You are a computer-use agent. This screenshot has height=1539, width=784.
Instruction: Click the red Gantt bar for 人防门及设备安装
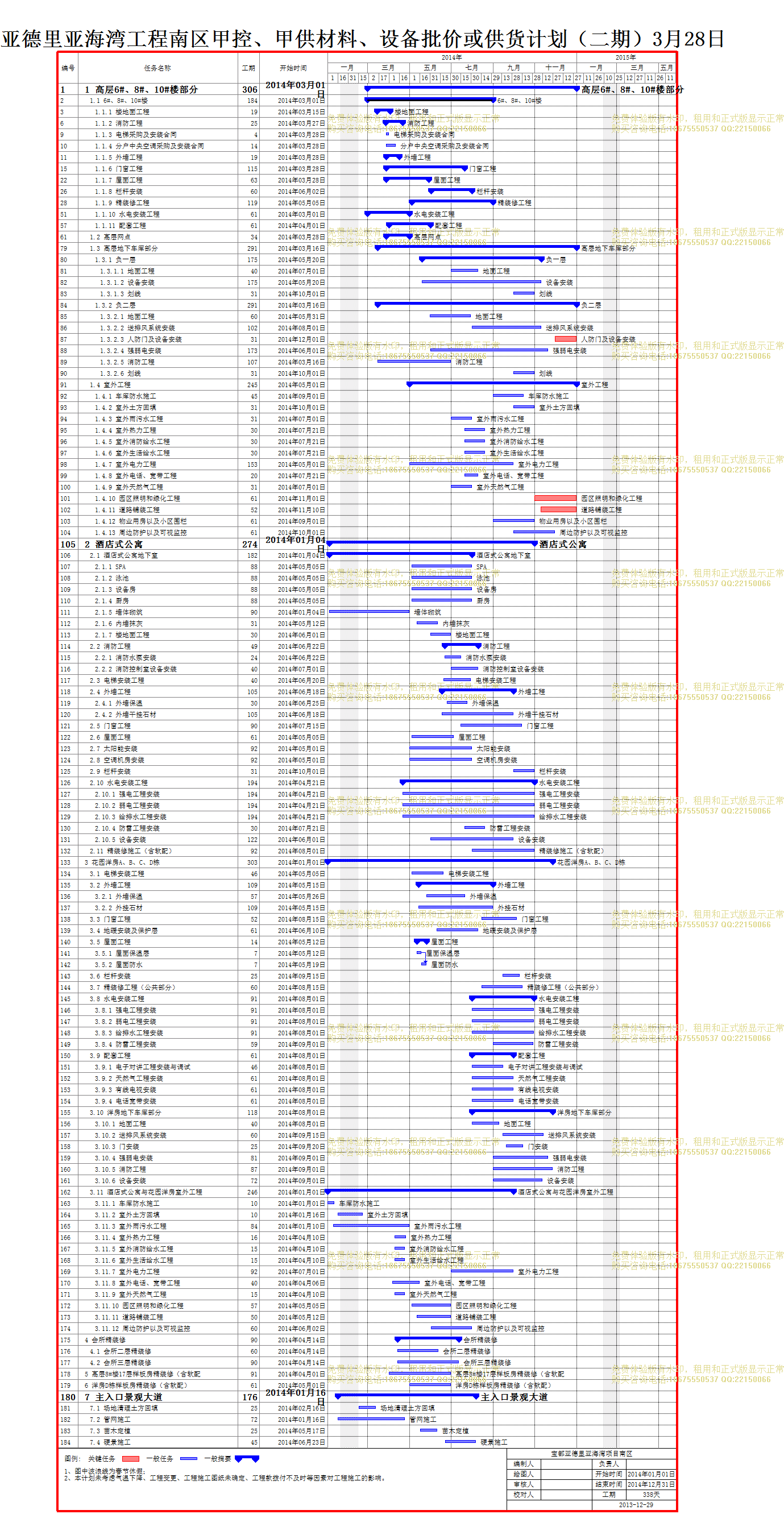point(566,339)
